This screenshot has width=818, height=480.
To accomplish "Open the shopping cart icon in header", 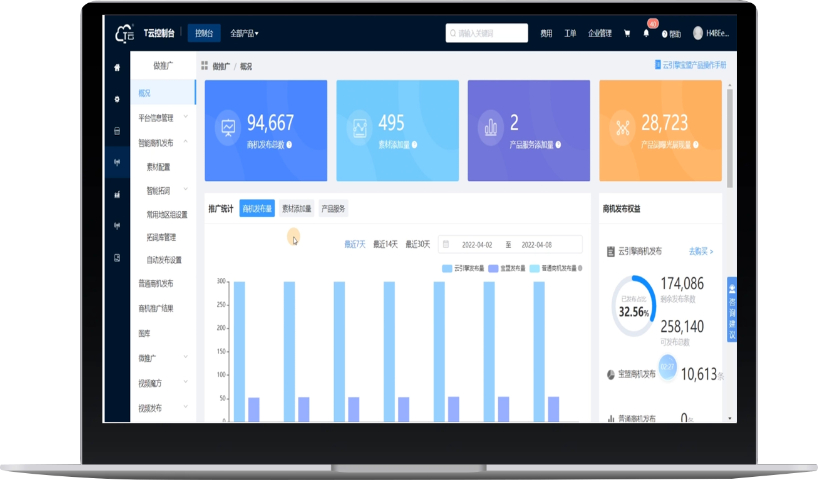I will pyautogui.click(x=627, y=33).
